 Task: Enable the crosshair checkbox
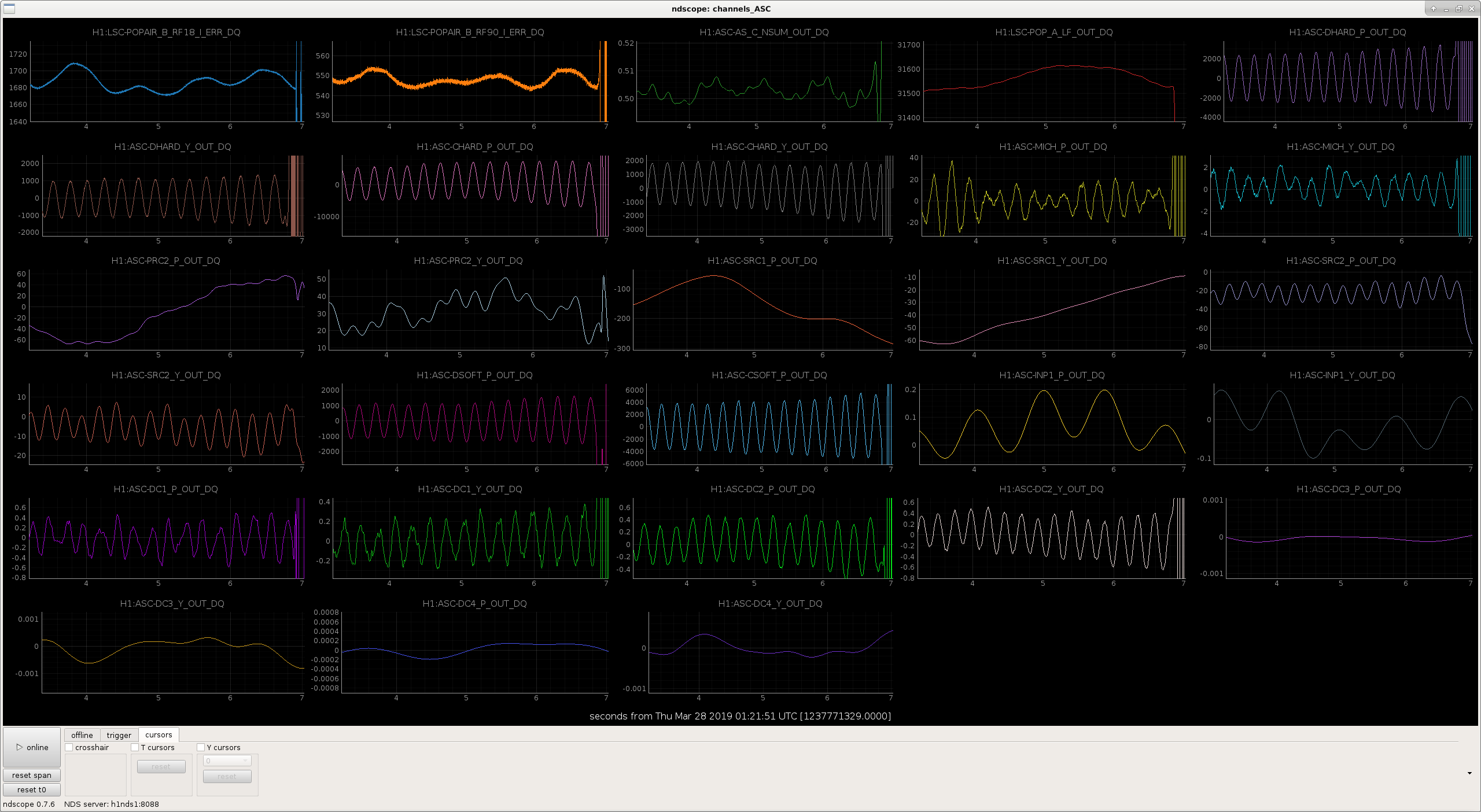pyautogui.click(x=69, y=747)
